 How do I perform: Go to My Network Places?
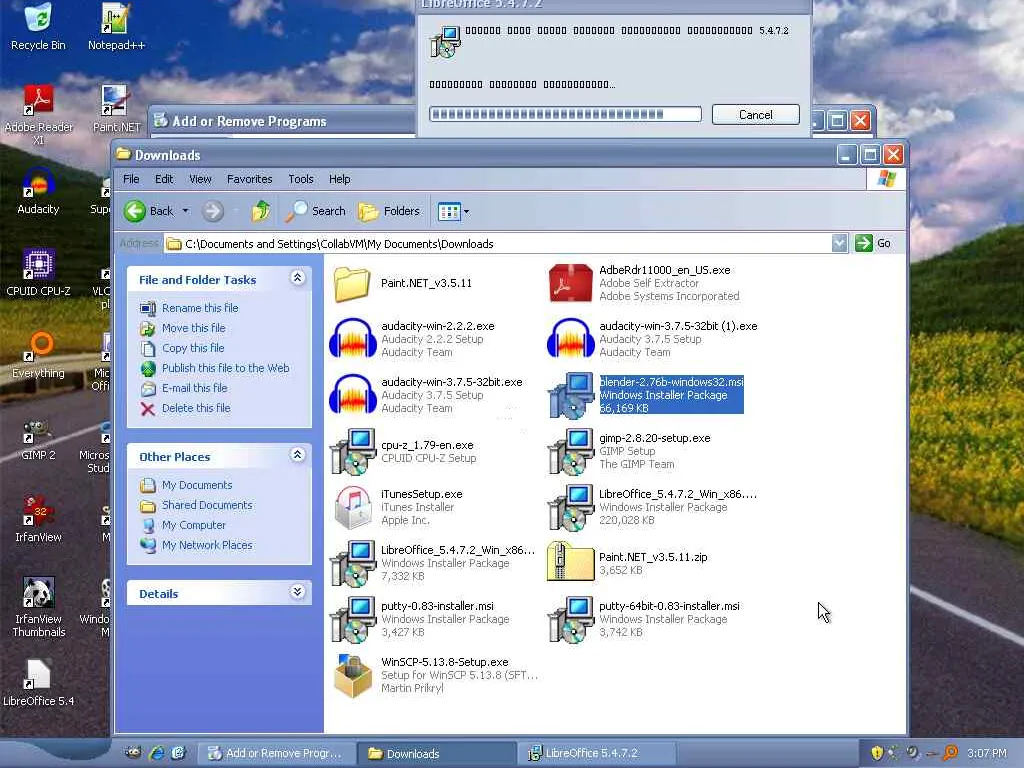tap(206, 545)
